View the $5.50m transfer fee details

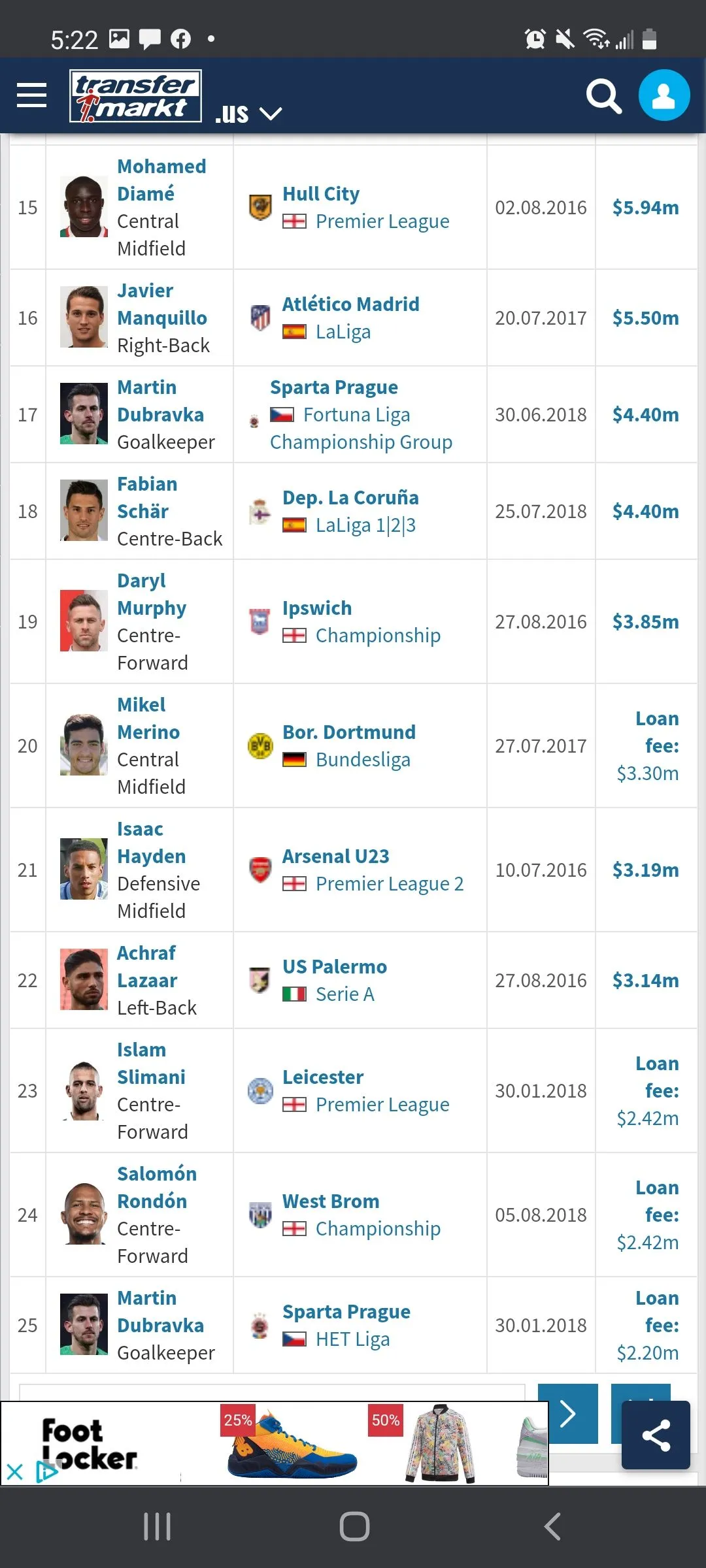(x=645, y=318)
